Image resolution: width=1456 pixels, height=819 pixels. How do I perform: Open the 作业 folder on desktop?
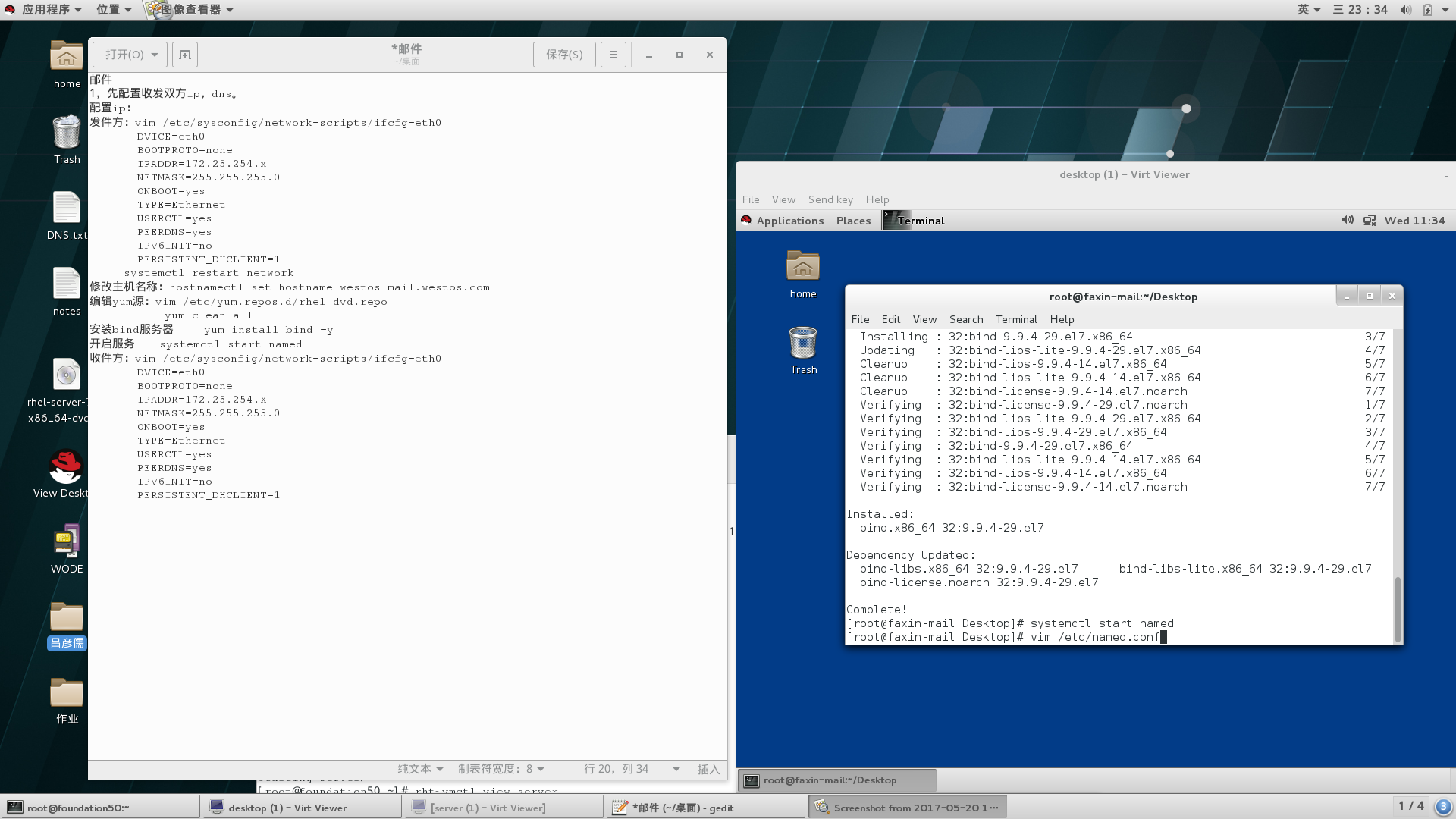(67, 692)
